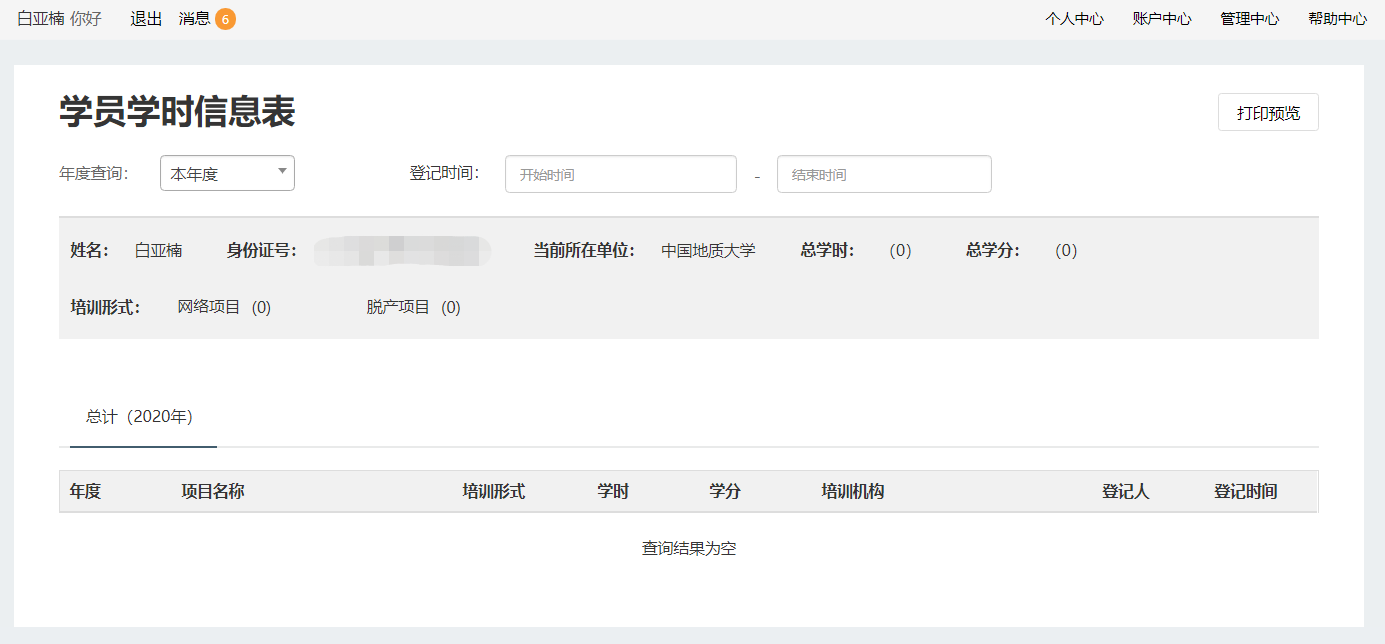This screenshot has height=644, width=1385.
Task: Click the 培训形式 column header
Action: pos(493,491)
